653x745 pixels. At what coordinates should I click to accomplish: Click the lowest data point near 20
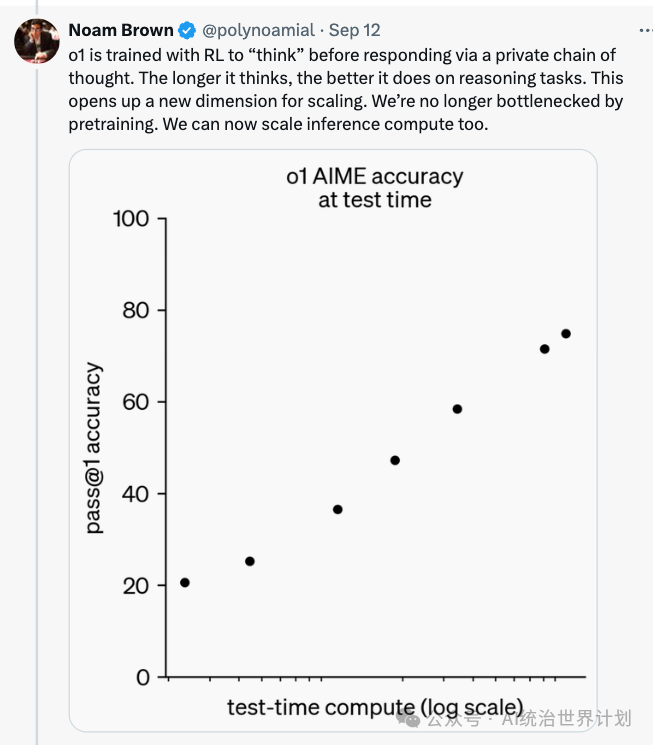coord(185,582)
